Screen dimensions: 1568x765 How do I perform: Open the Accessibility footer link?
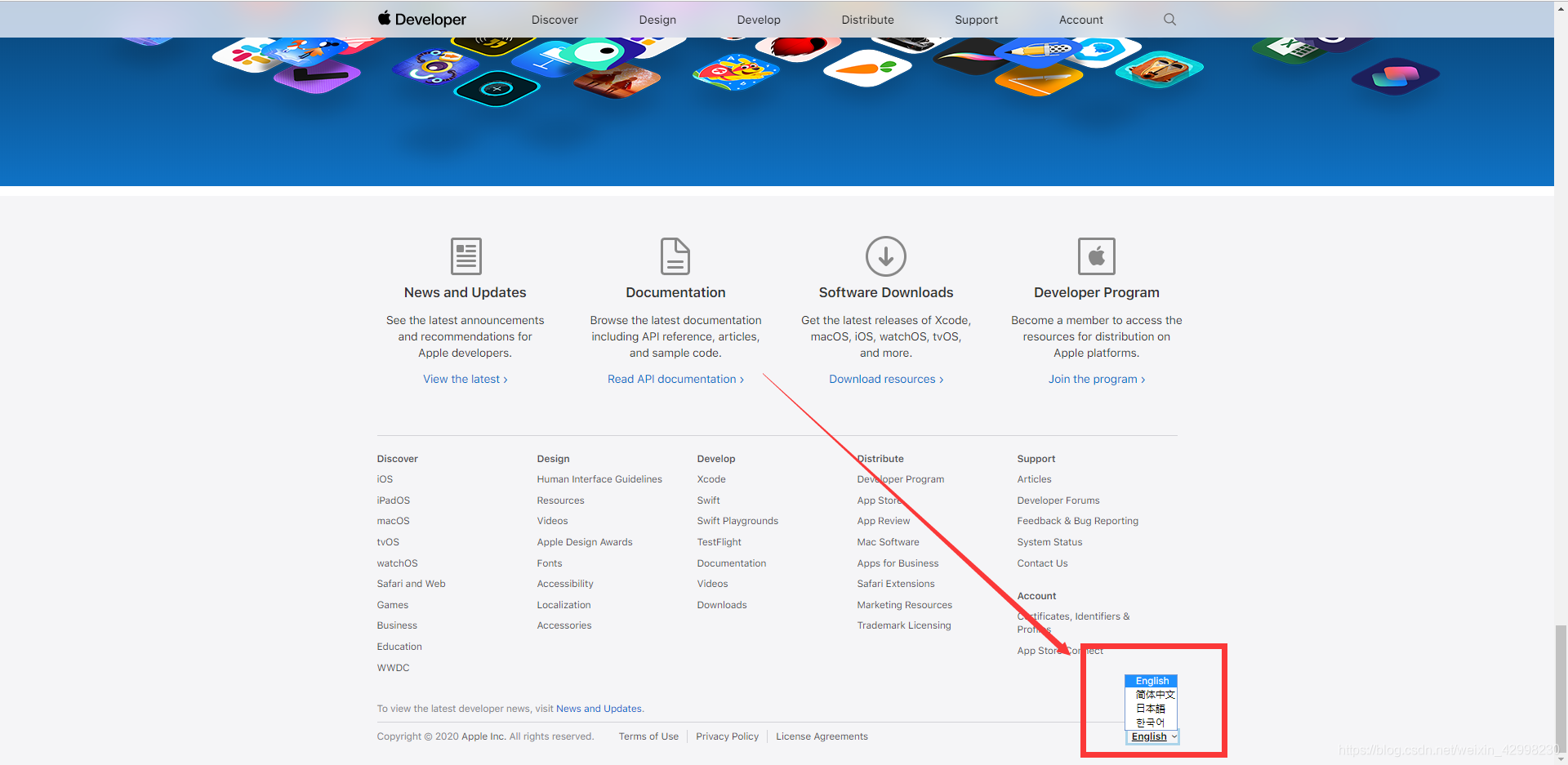[565, 584]
